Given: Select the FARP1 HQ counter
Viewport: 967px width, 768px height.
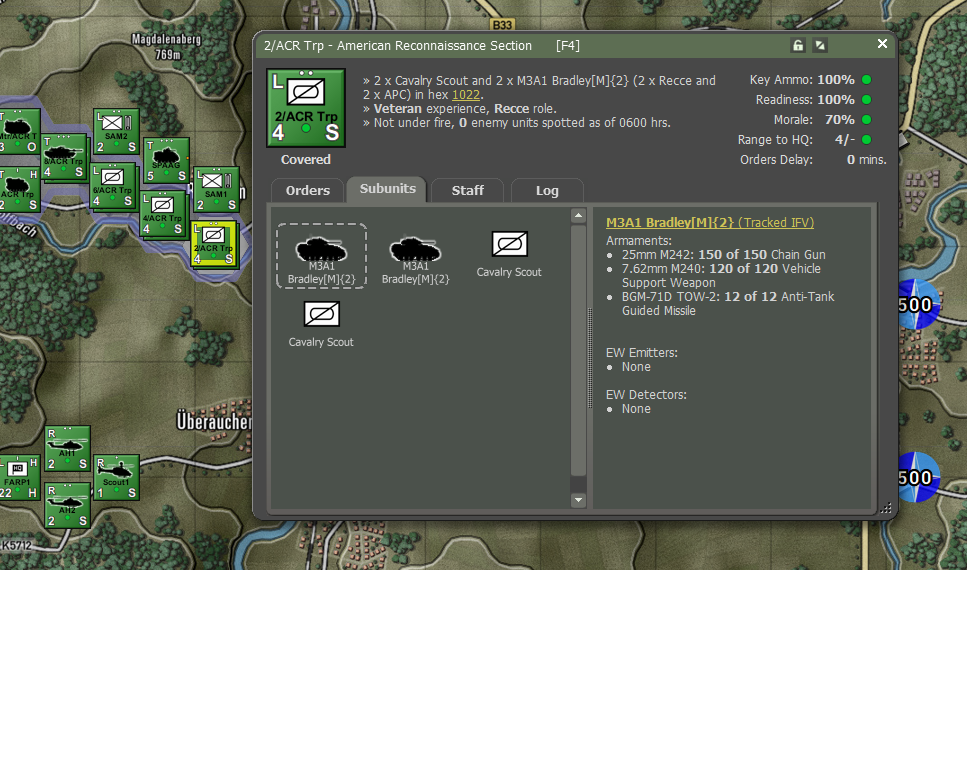Looking at the screenshot, I should (x=19, y=477).
